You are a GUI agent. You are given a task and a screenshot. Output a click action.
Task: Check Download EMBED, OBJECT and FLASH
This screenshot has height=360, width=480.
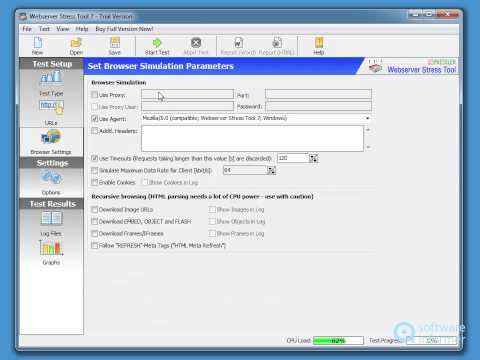click(95, 221)
